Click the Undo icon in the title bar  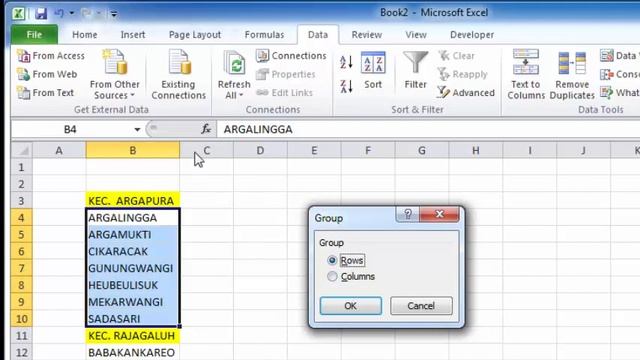point(59,13)
